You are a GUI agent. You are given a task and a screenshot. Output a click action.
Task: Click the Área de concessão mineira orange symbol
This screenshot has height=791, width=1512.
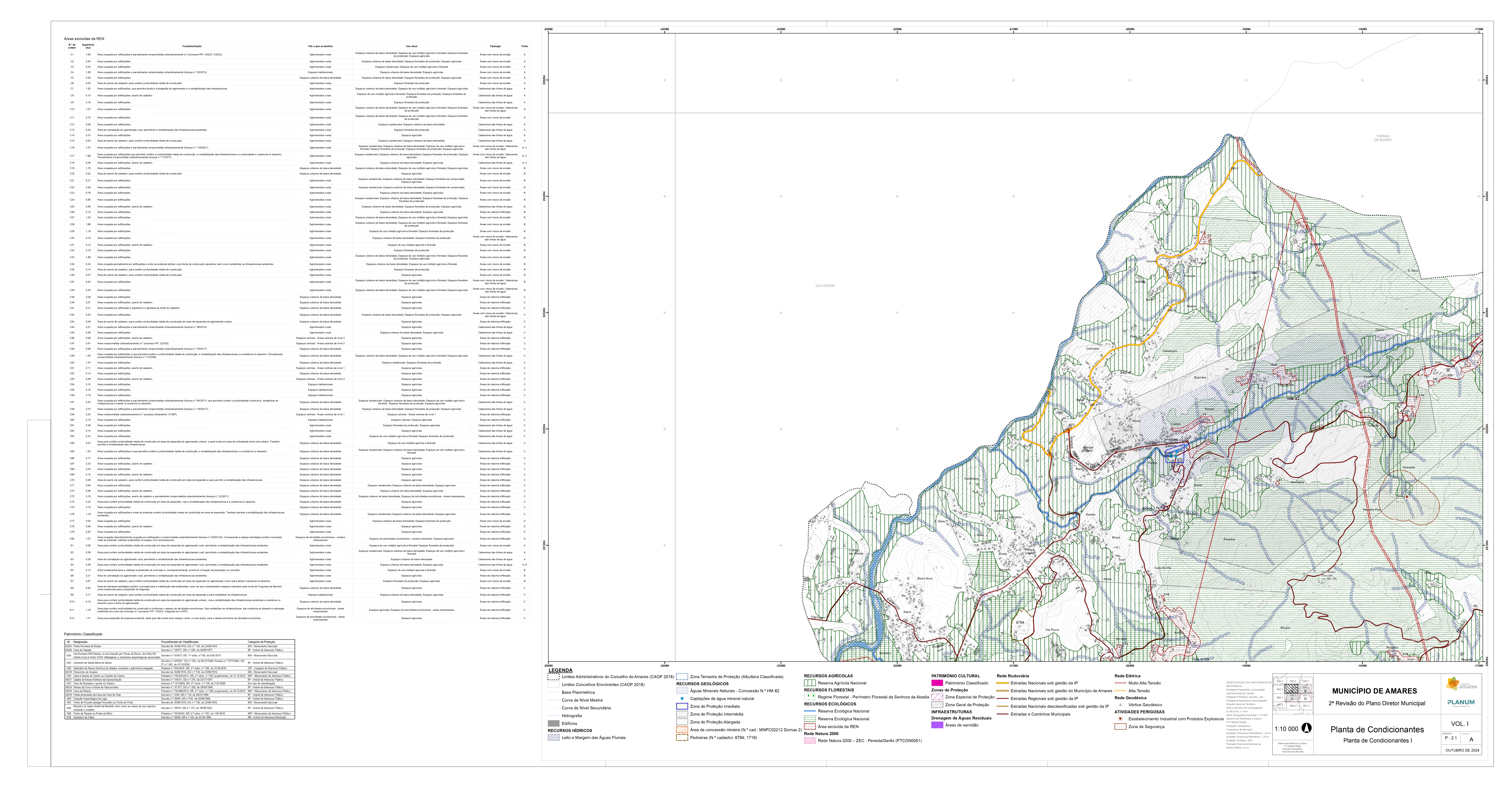(x=682, y=730)
